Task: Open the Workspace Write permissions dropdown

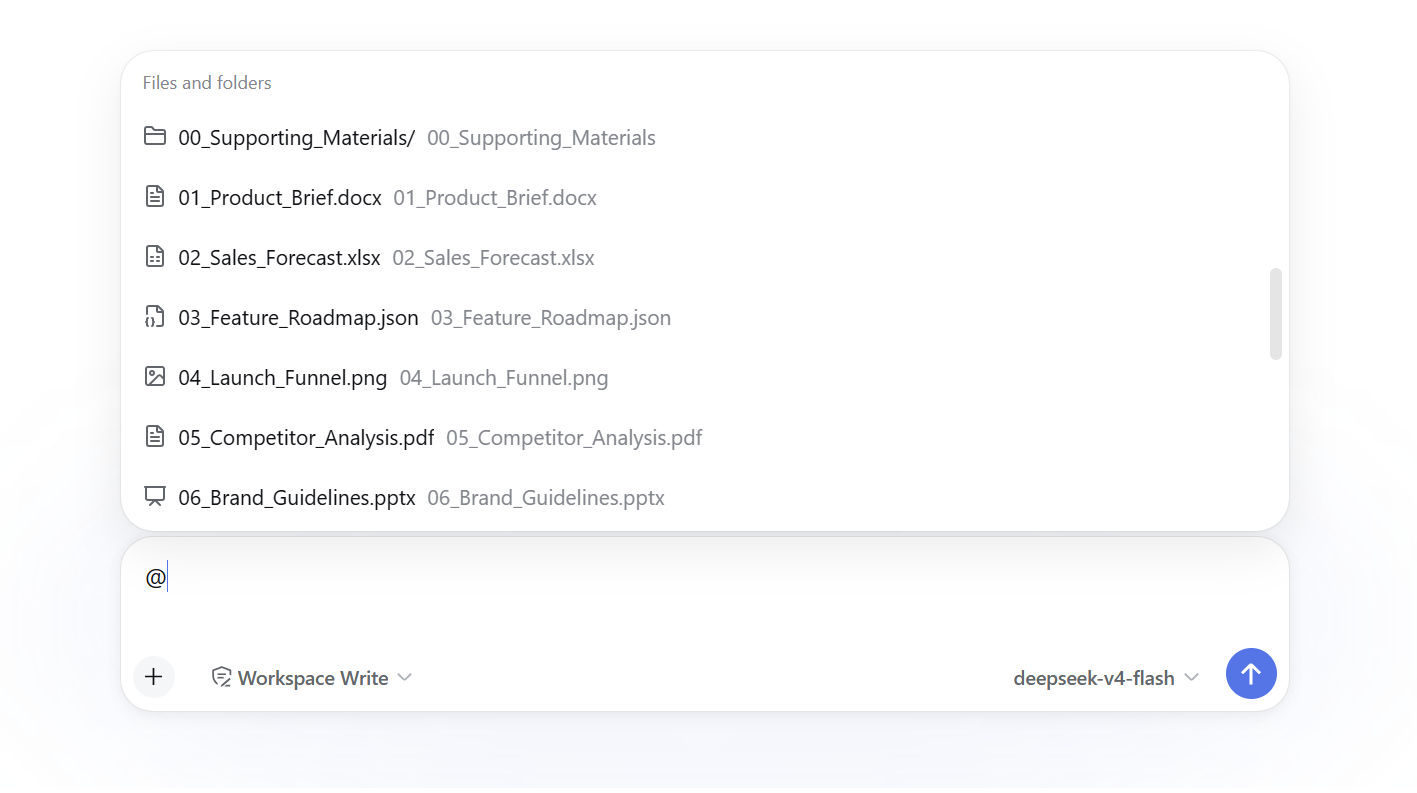Action: pyautogui.click(x=312, y=678)
